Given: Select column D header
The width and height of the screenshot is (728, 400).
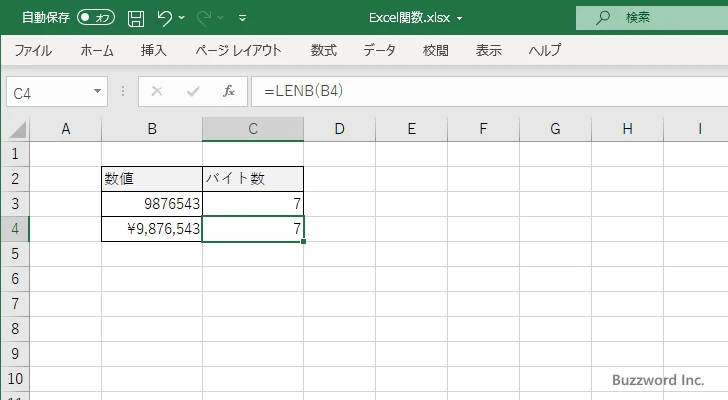Looking at the screenshot, I should (x=339, y=129).
